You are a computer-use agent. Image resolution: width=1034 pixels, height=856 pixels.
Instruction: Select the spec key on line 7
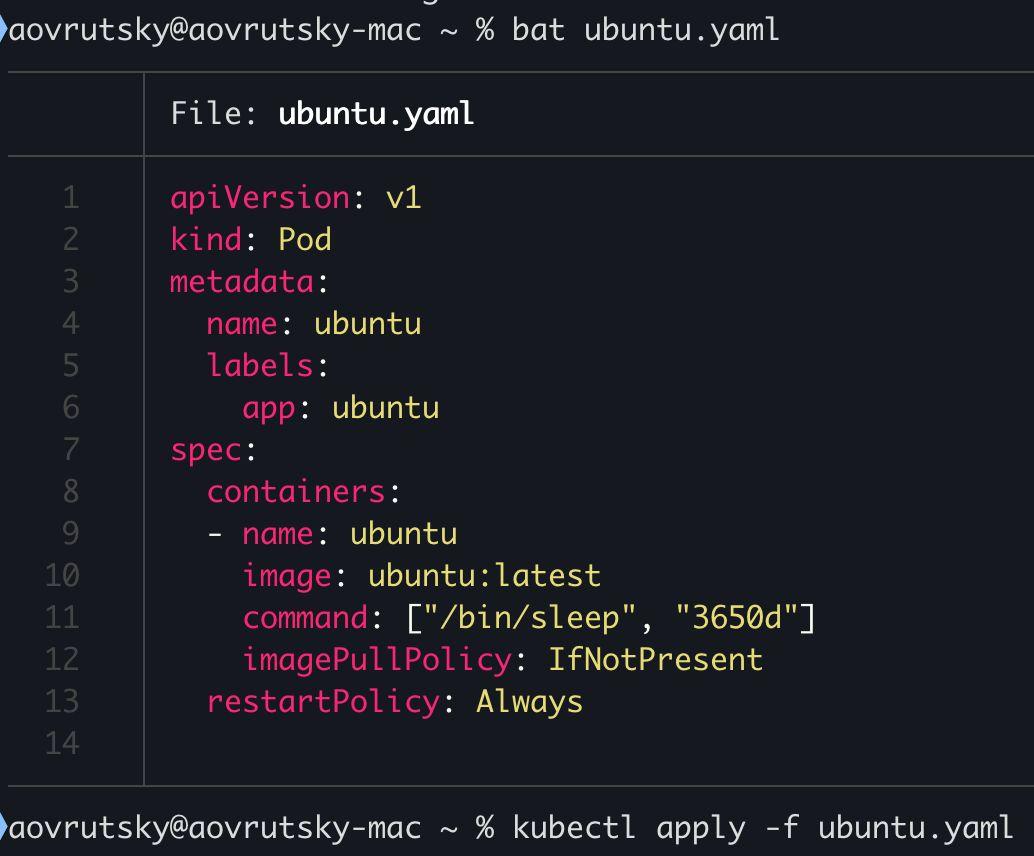click(x=204, y=449)
